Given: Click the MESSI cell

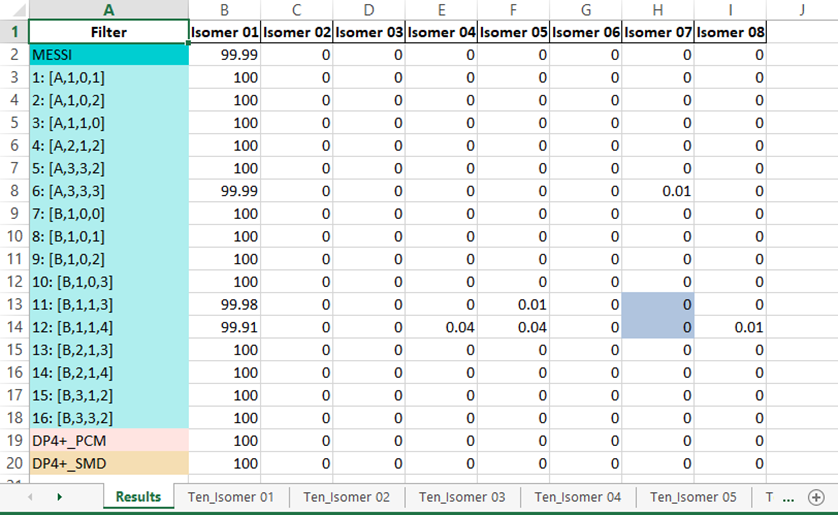Looking at the screenshot, I should 108,54.
